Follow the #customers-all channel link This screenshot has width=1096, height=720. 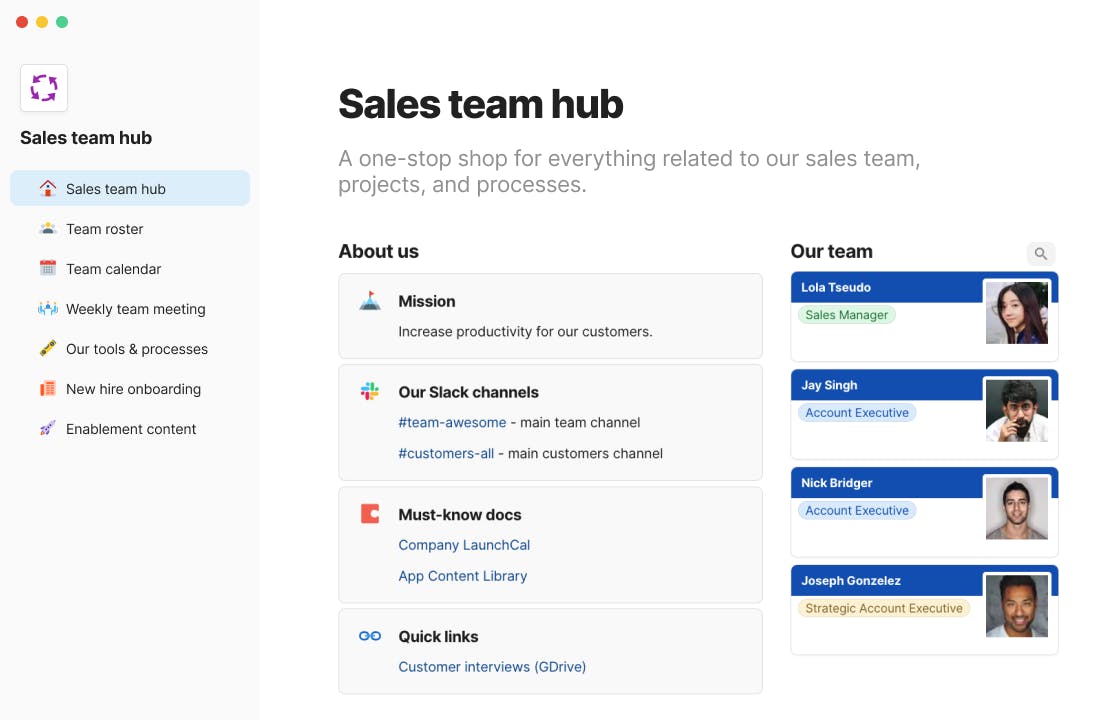coord(446,453)
